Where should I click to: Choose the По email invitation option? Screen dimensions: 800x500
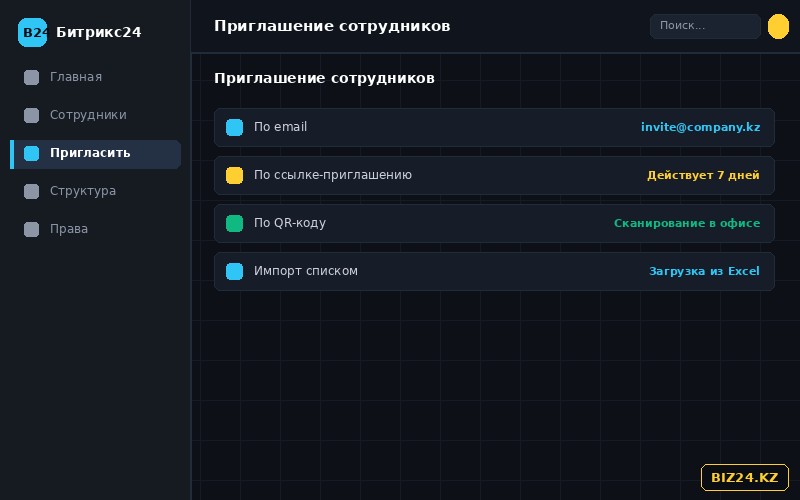point(494,128)
